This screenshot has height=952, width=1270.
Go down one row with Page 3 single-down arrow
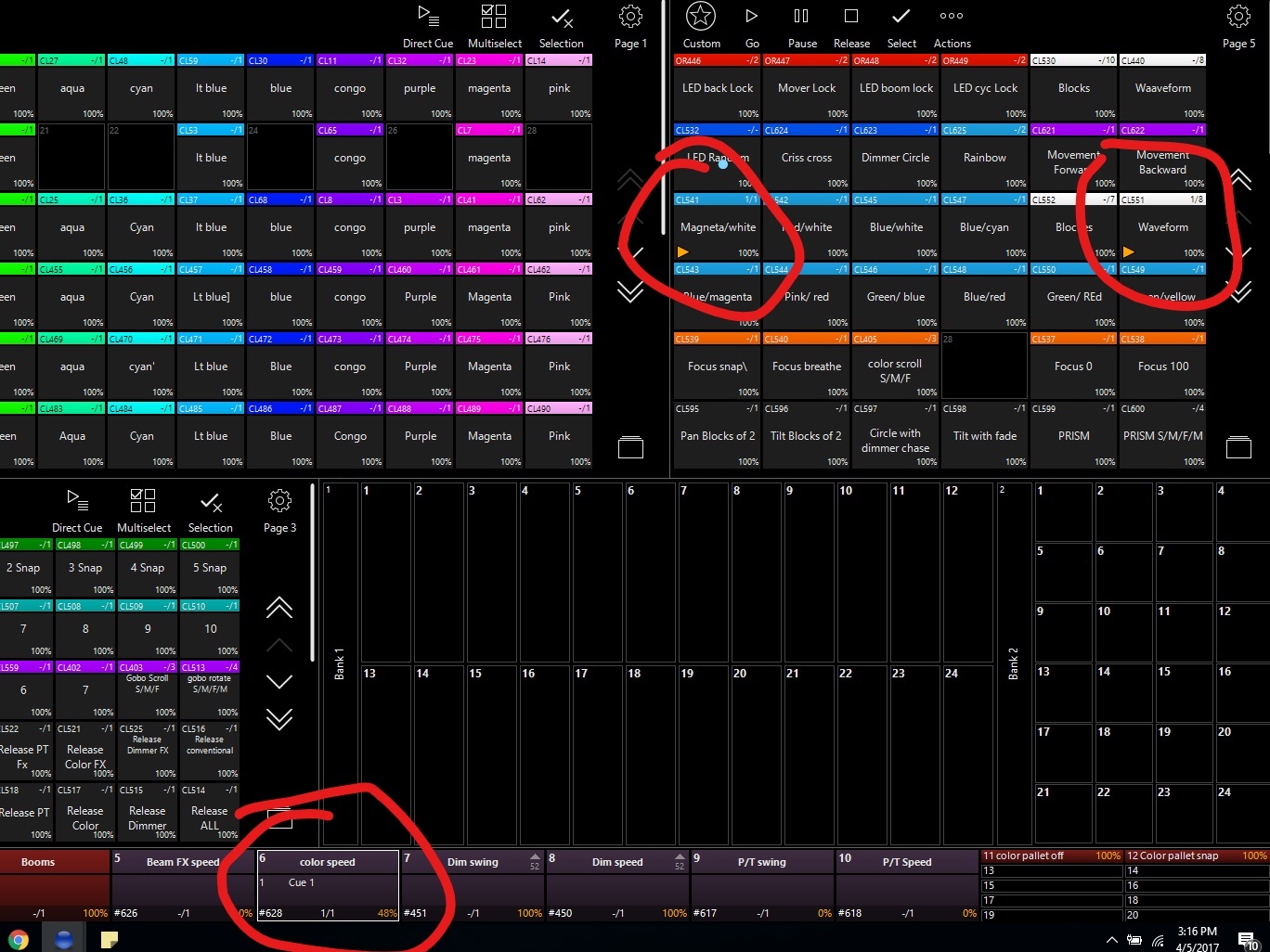(x=279, y=681)
